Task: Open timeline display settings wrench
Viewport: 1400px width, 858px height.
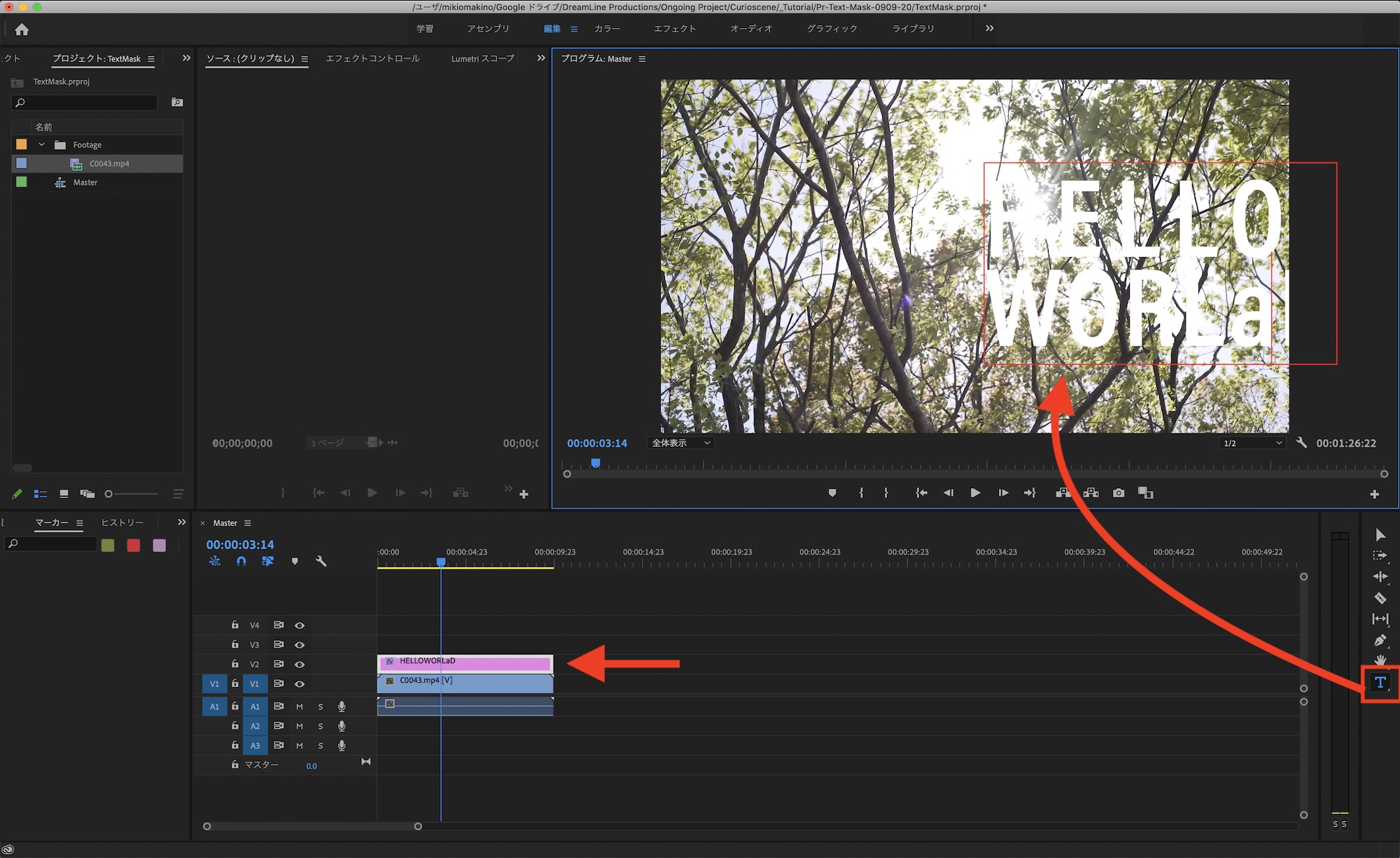Action: pyautogui.click(x=321, y=561)
